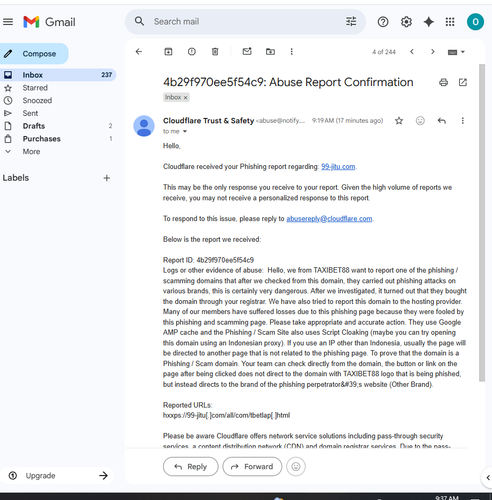Click the reported URL hxxps line

(x=226, y=415)
